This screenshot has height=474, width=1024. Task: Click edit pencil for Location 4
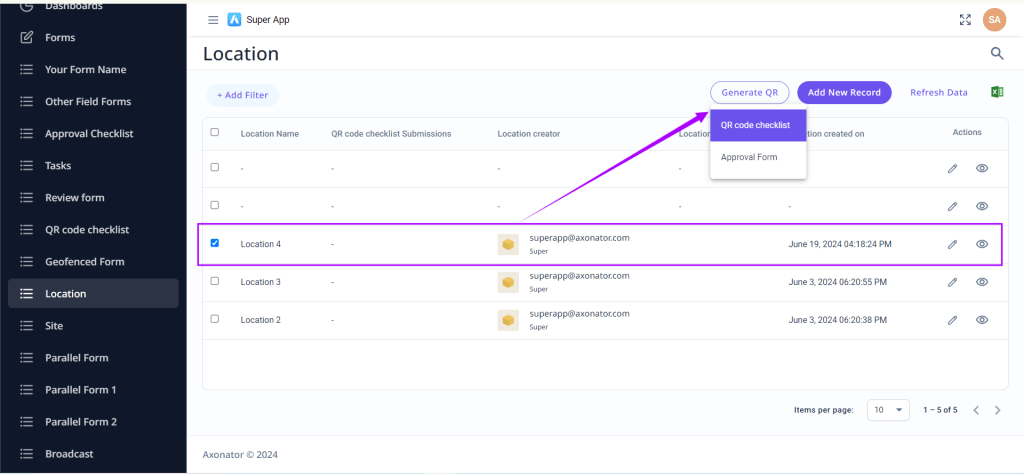(x=952, y=244)
